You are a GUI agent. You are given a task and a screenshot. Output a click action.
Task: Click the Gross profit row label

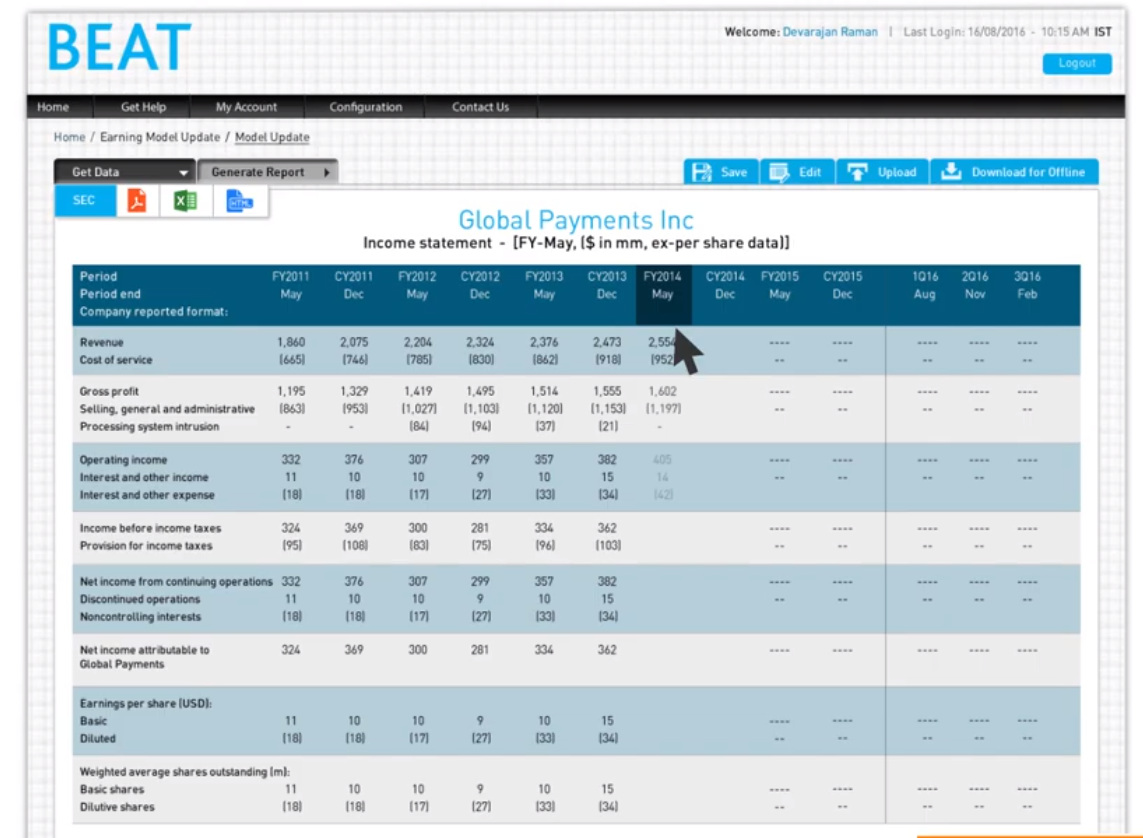pyautogui.click(x=109, y=391)
